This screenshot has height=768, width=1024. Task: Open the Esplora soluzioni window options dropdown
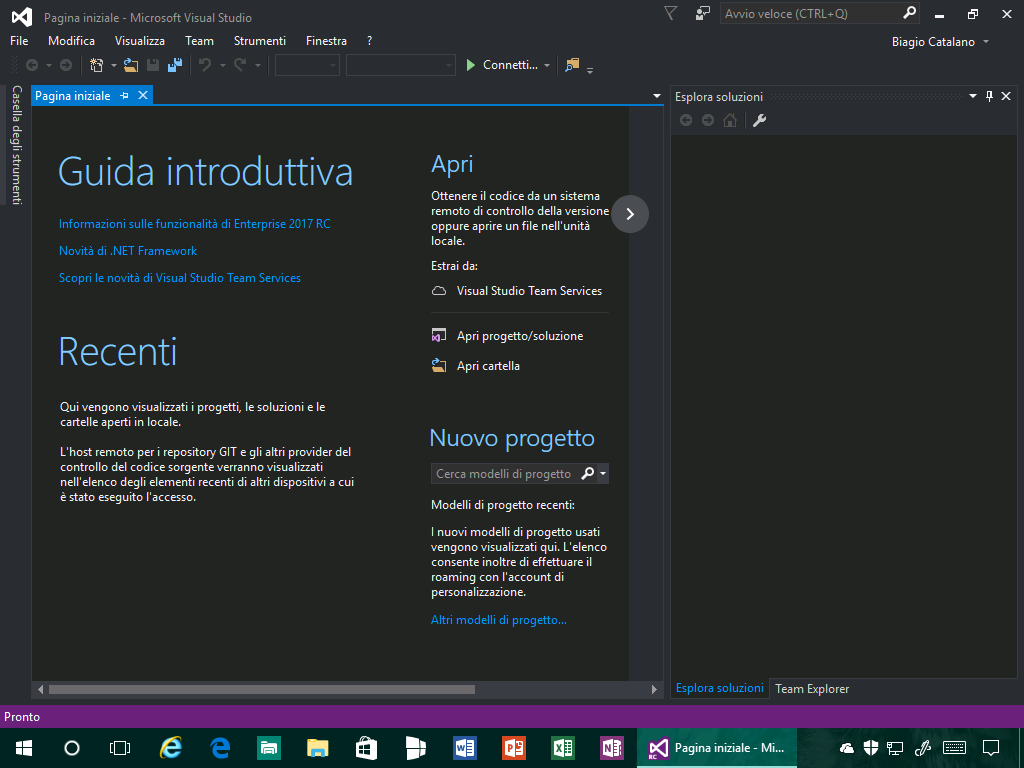coord(972,96)
